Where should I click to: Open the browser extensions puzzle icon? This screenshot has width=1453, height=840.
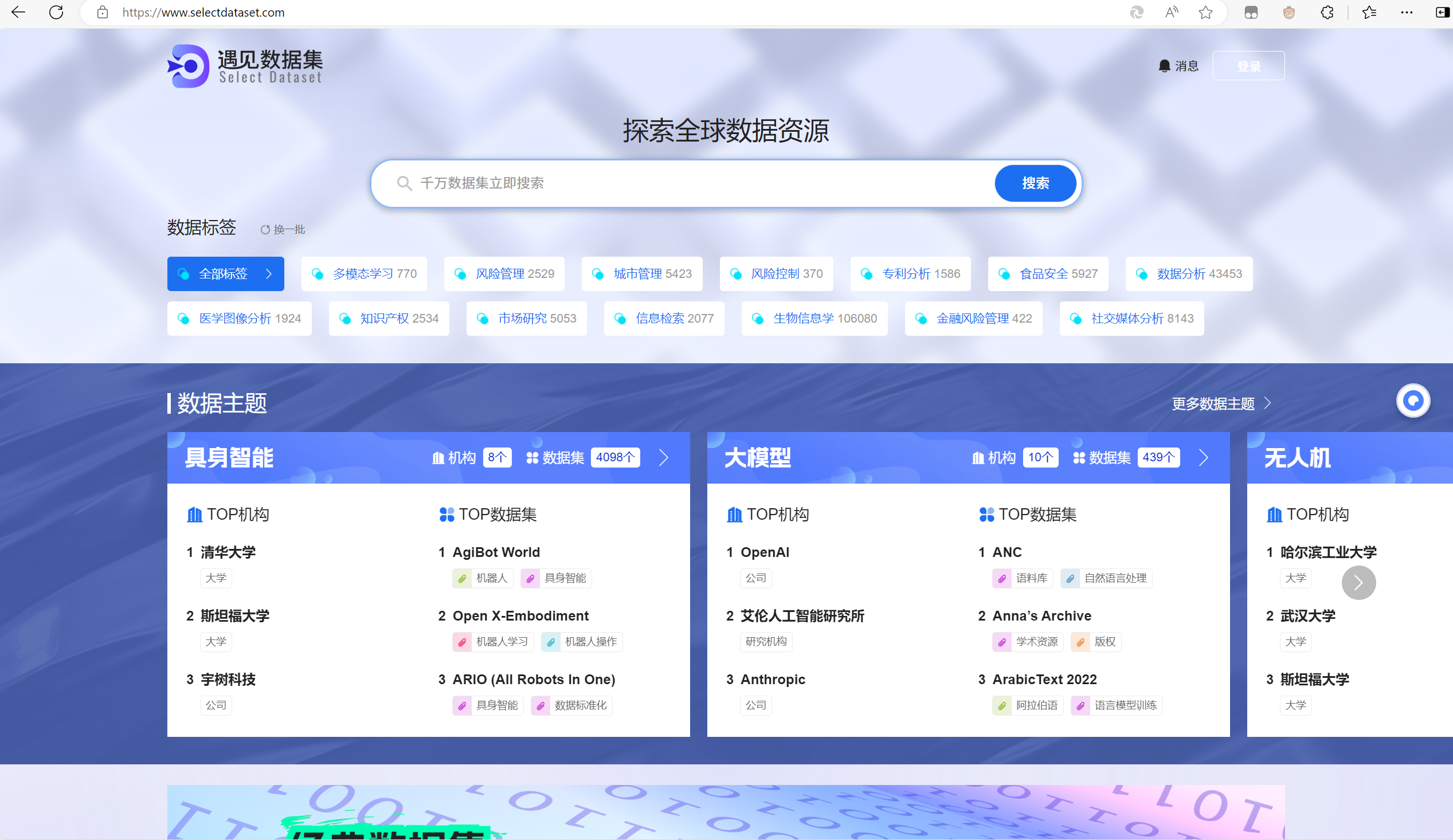point(1327,12)
